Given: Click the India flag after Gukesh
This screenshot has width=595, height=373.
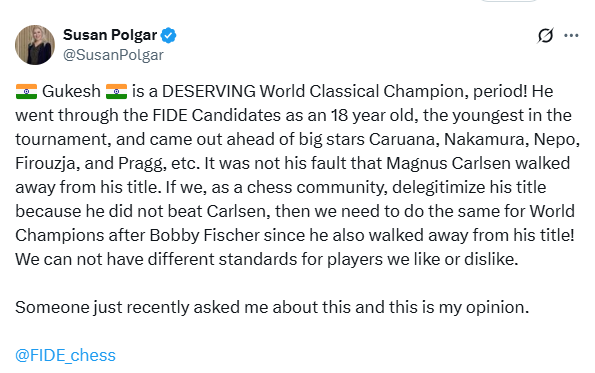Looking at the screenshot, I should (116, 91).
